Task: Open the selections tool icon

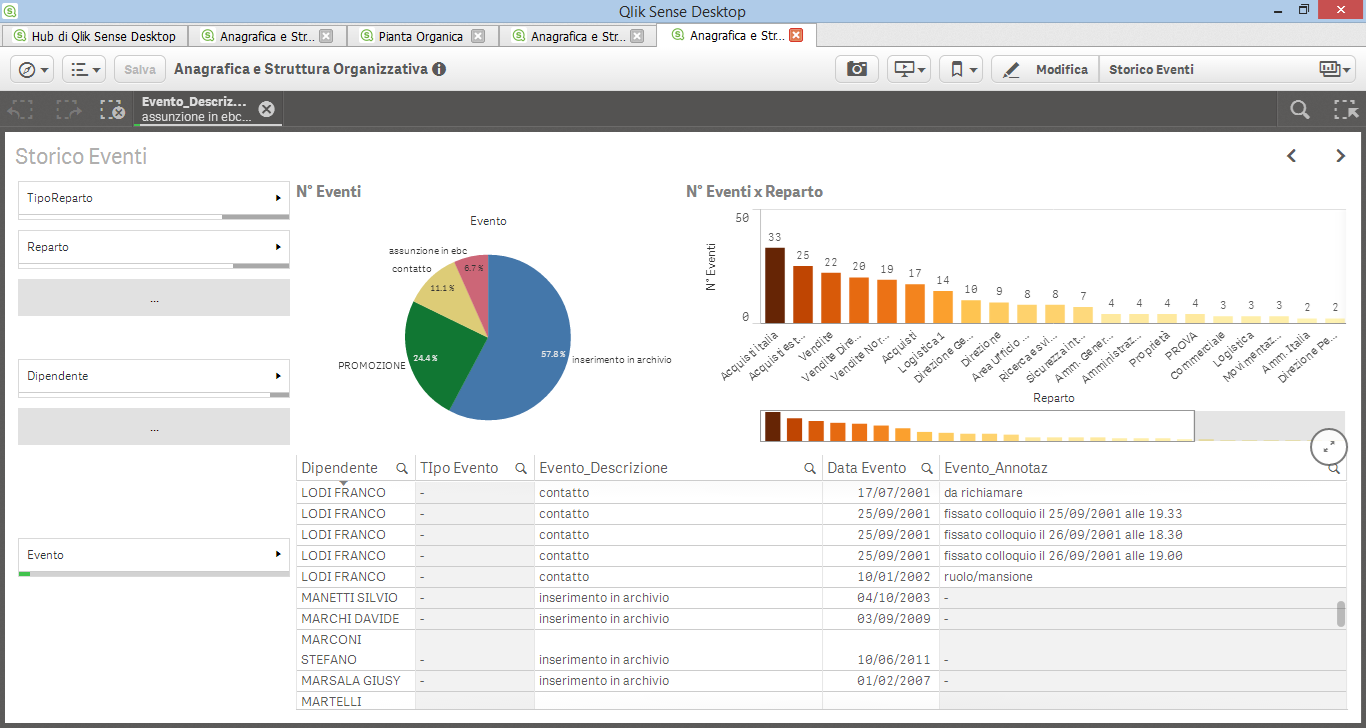Action: (x=1346, y=110)
